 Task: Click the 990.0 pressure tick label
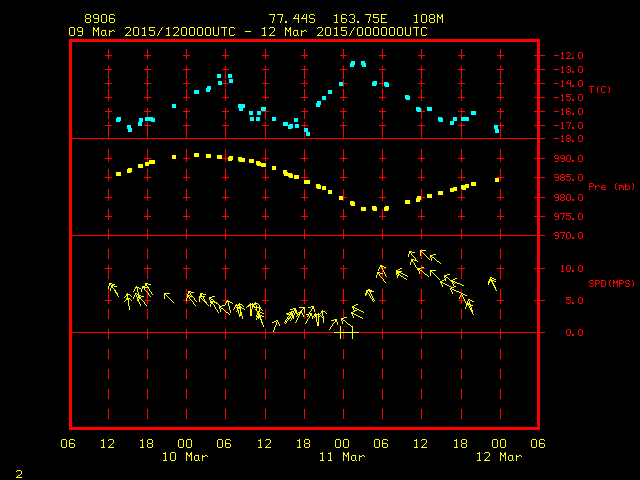[567, 159]
